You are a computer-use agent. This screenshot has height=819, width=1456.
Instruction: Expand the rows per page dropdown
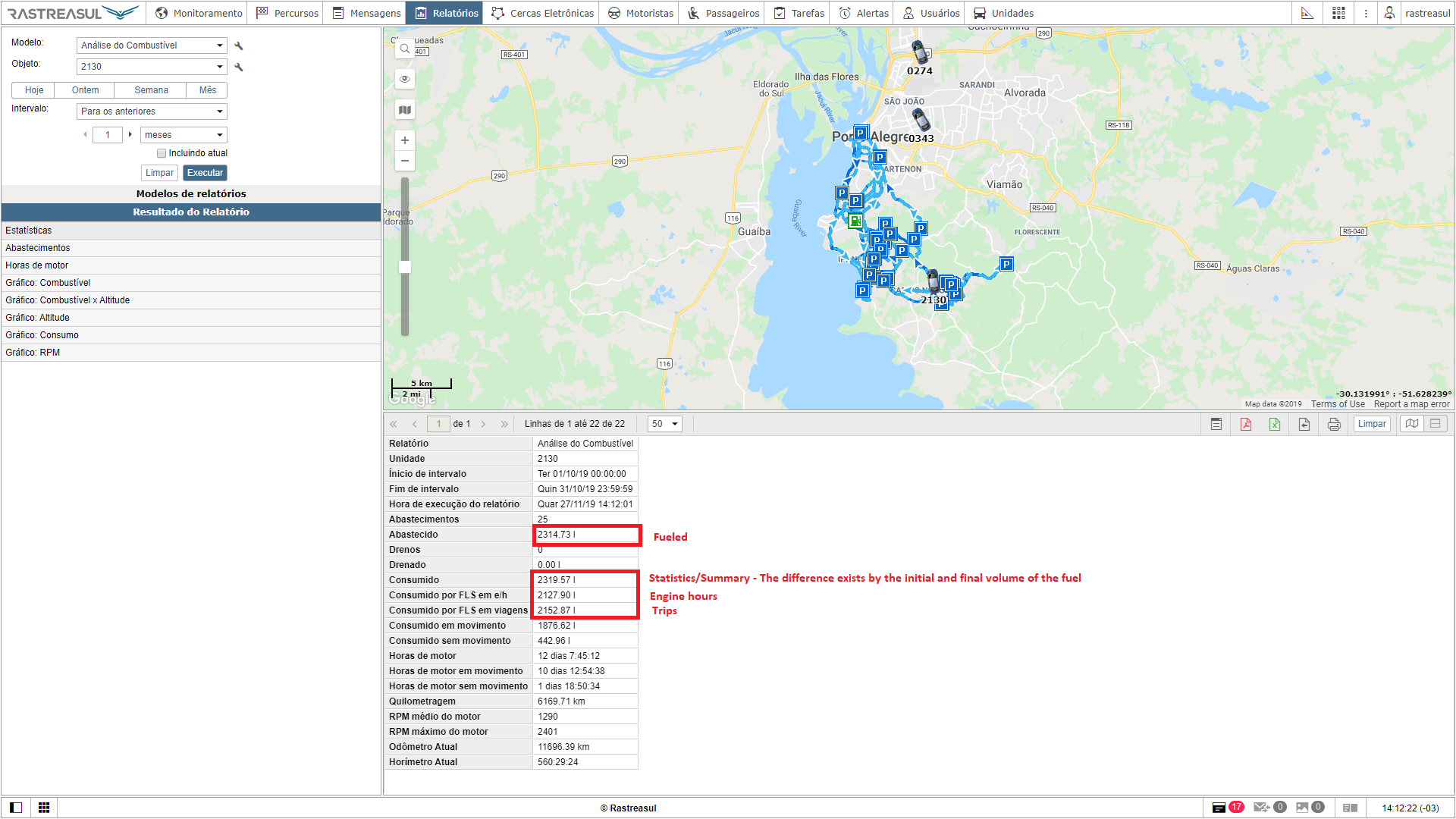click(x=665, y=424)
